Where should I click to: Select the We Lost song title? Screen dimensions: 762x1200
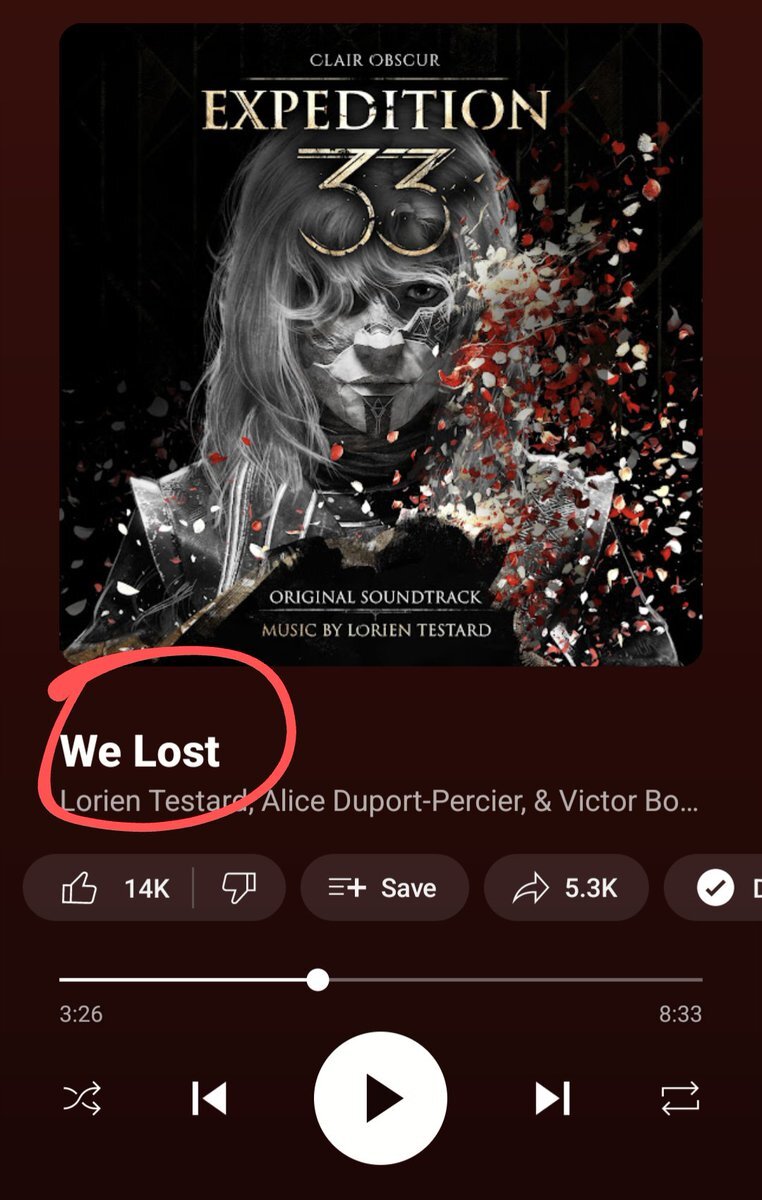pos(140,751)
